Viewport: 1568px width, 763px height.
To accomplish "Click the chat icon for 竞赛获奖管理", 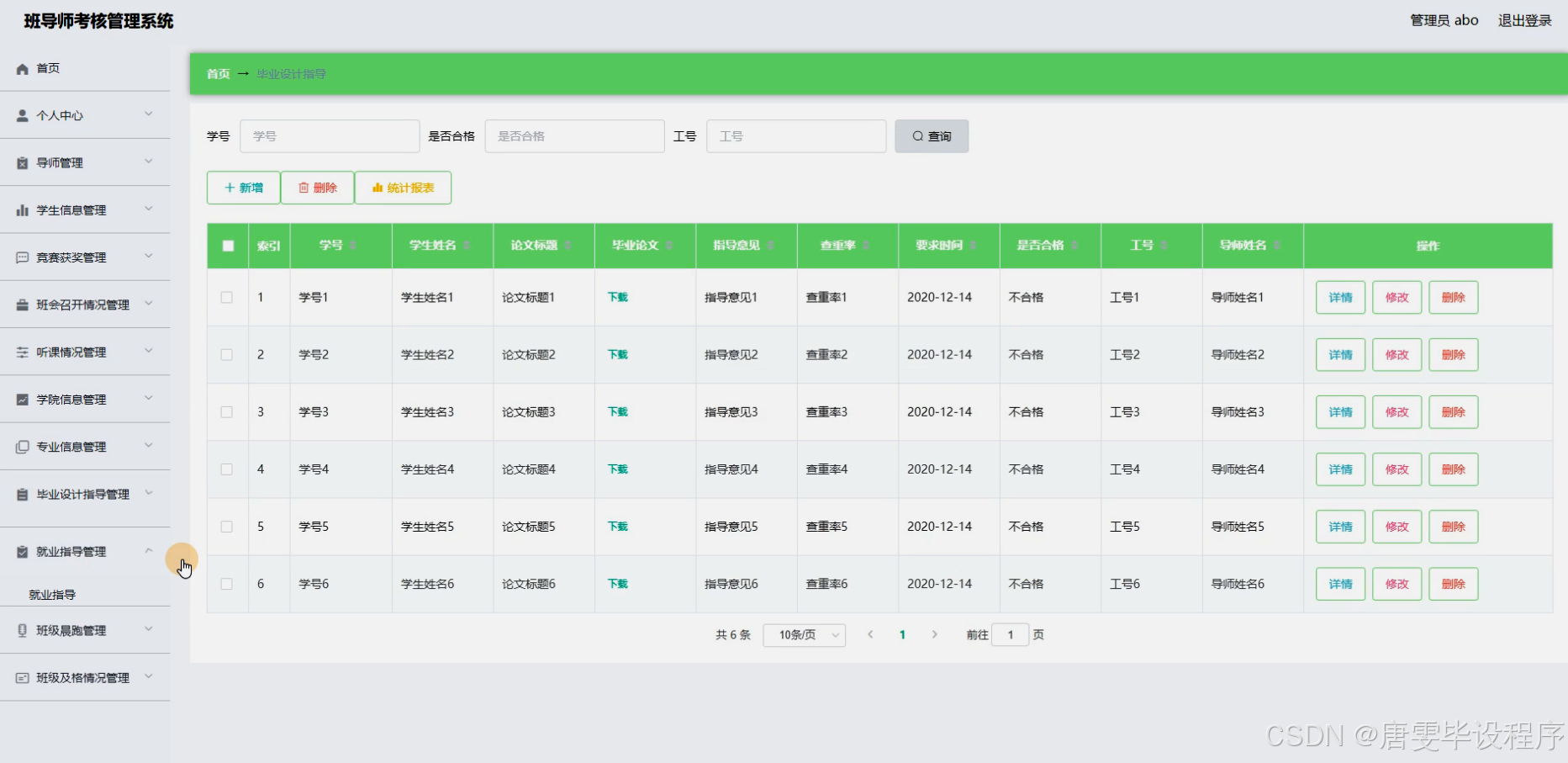I will (23, 257).
